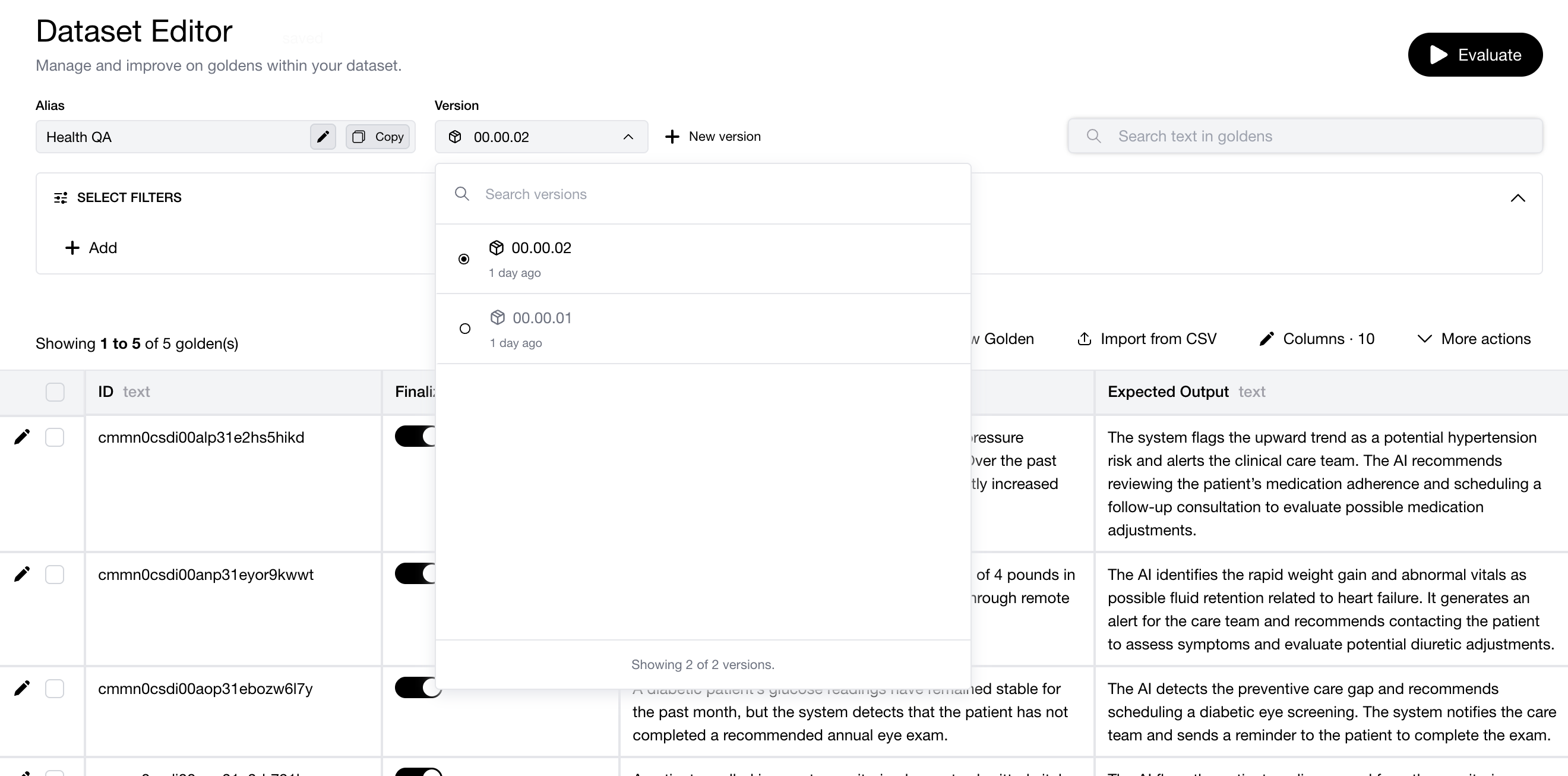Click the Select Filters sliders icon

(x=60, y=197)
